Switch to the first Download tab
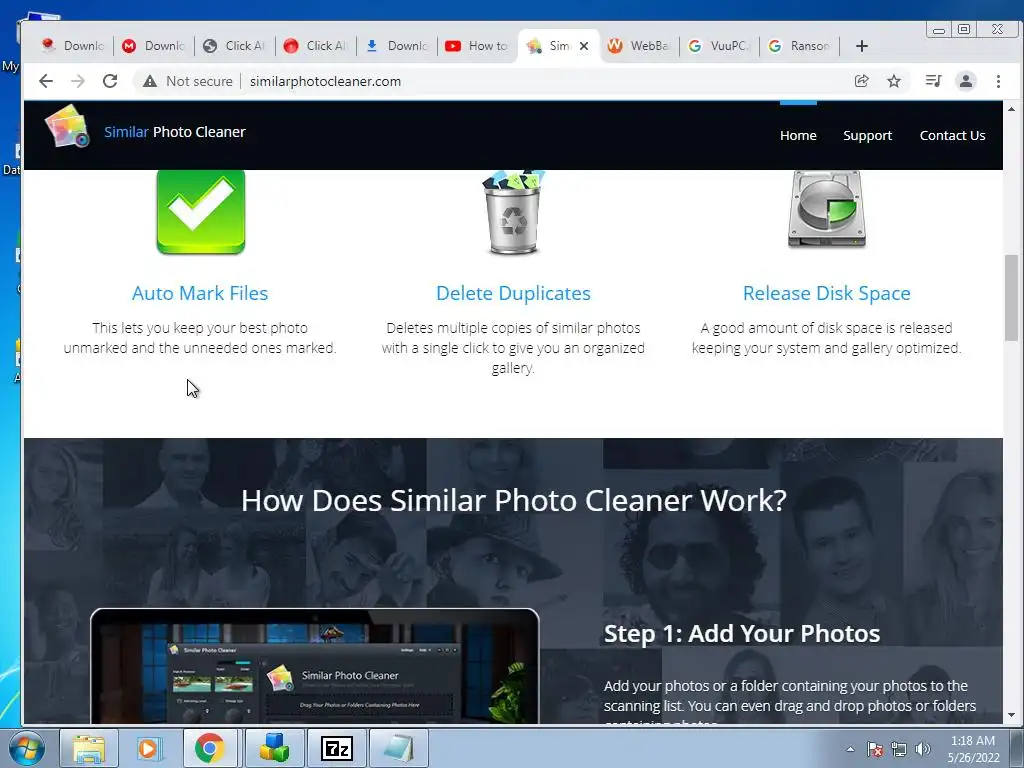Image resolution: width=1024 pixels, height=768 pixels. (72, 46)
